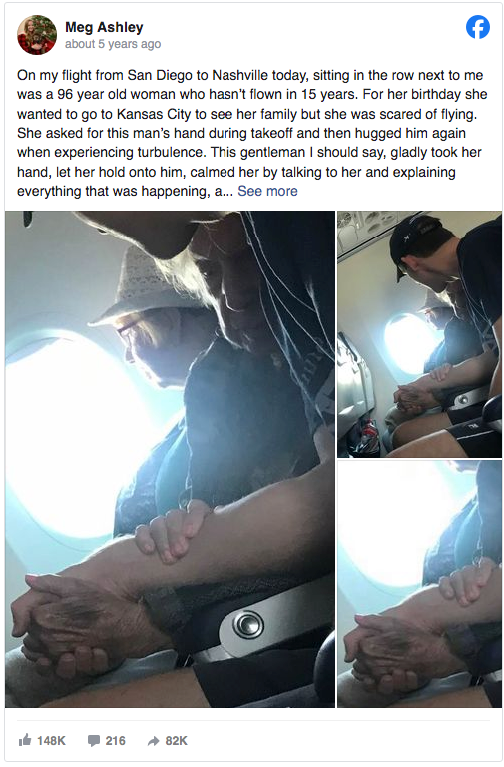504x767 pixels.
Task: Click the comment bubble icon
Action: [94, 741]
